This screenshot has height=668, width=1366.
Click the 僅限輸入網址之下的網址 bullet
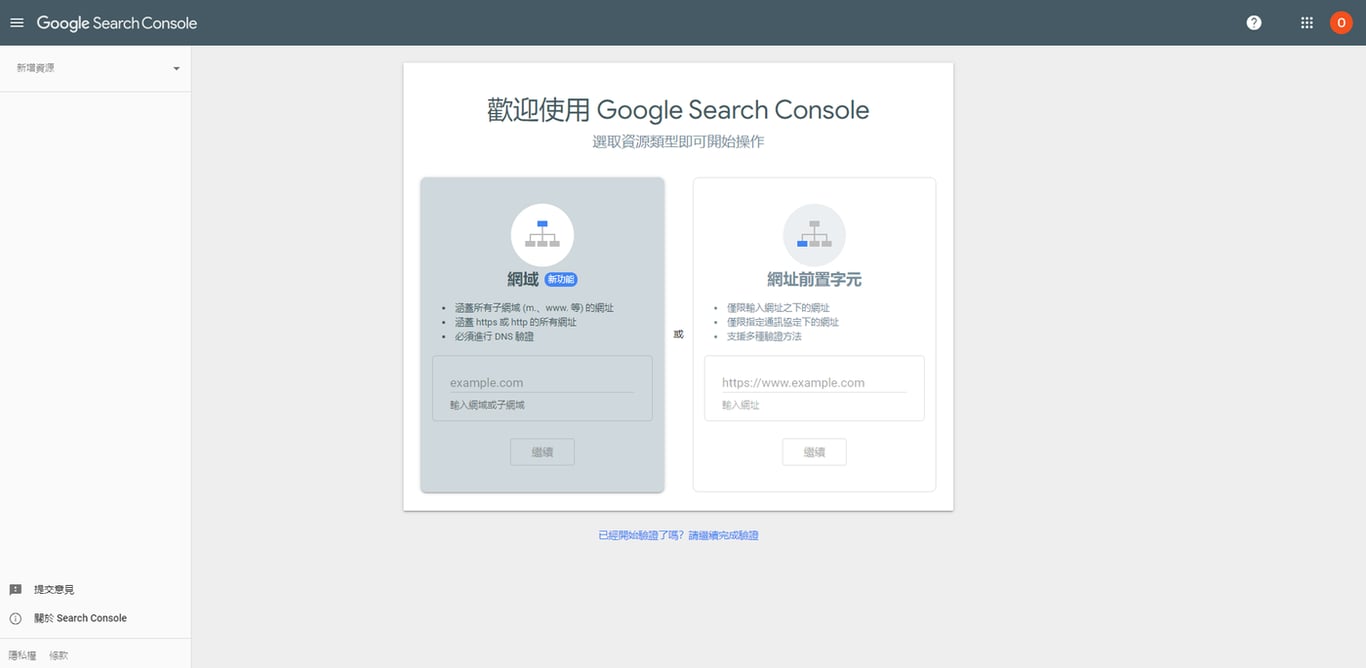coord(778,308)
